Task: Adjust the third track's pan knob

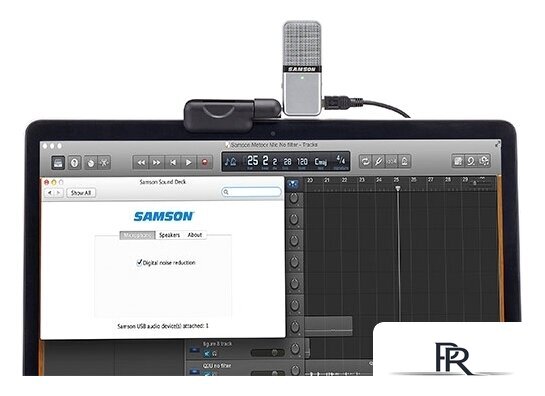Action: click(x=294, y=241)
